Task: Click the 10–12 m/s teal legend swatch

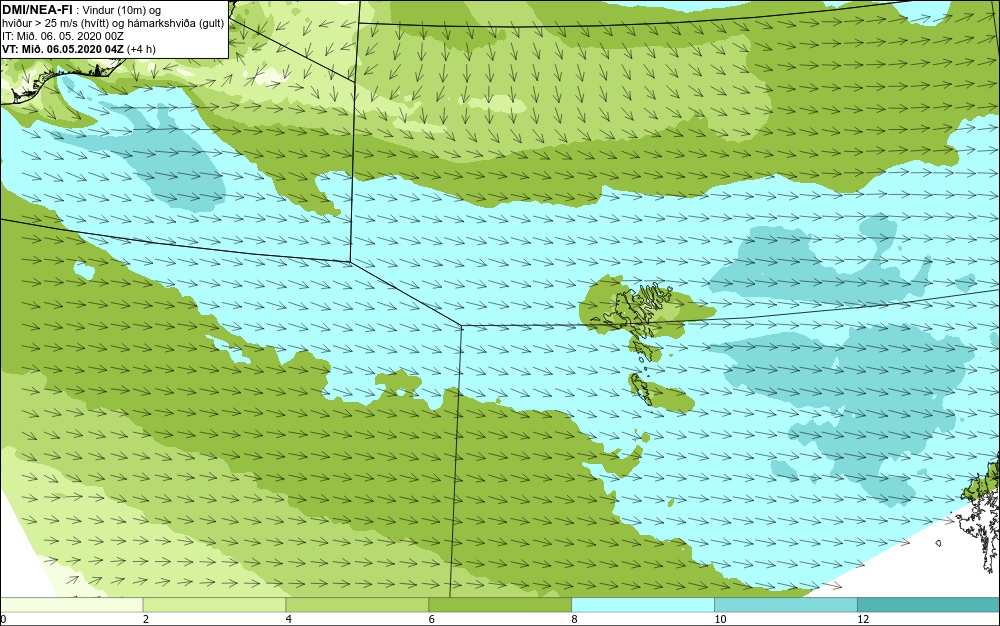Action: [786, 604]
